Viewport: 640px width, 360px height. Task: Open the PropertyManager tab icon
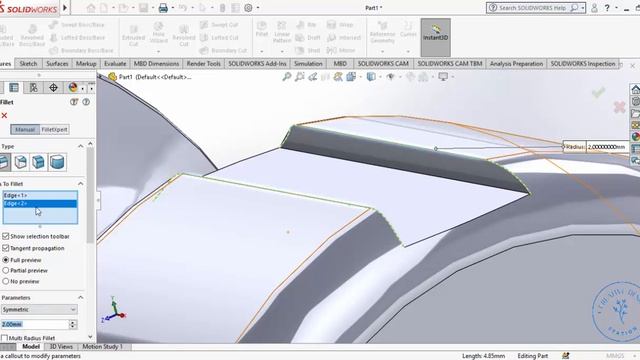14,87
